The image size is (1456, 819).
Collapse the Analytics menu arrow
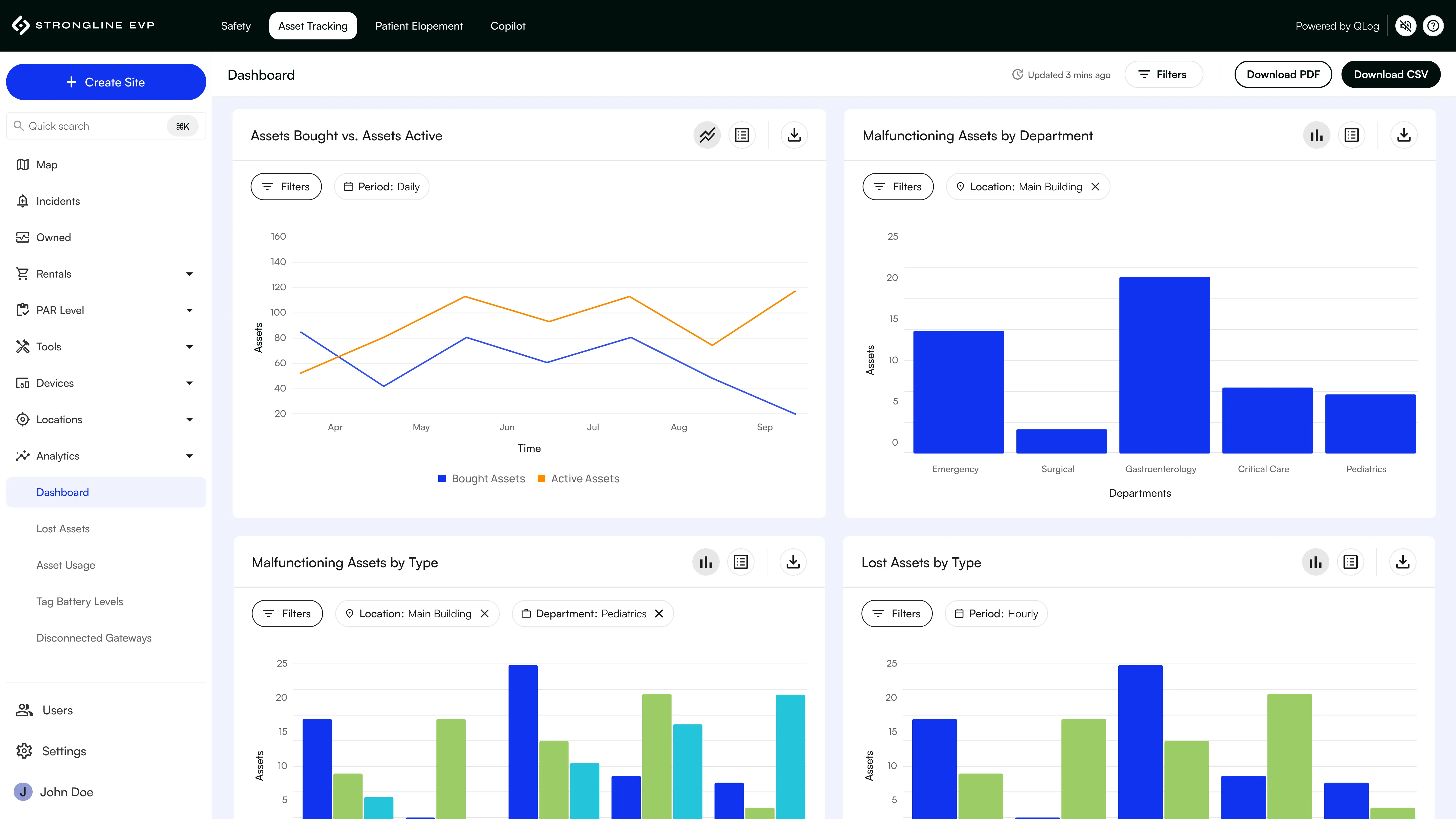click(189, 456)
